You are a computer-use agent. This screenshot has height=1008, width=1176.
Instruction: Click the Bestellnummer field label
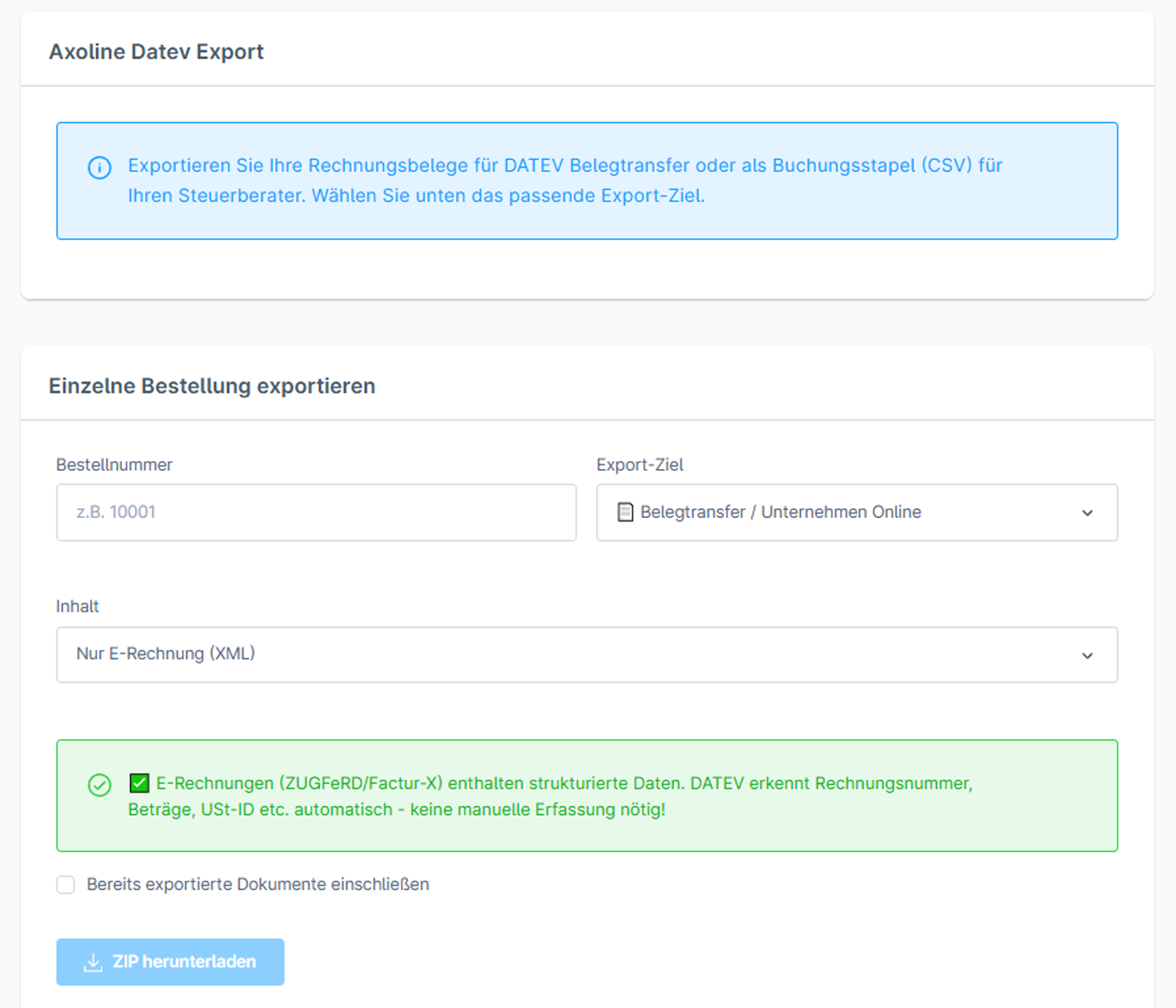click(114, 465)
